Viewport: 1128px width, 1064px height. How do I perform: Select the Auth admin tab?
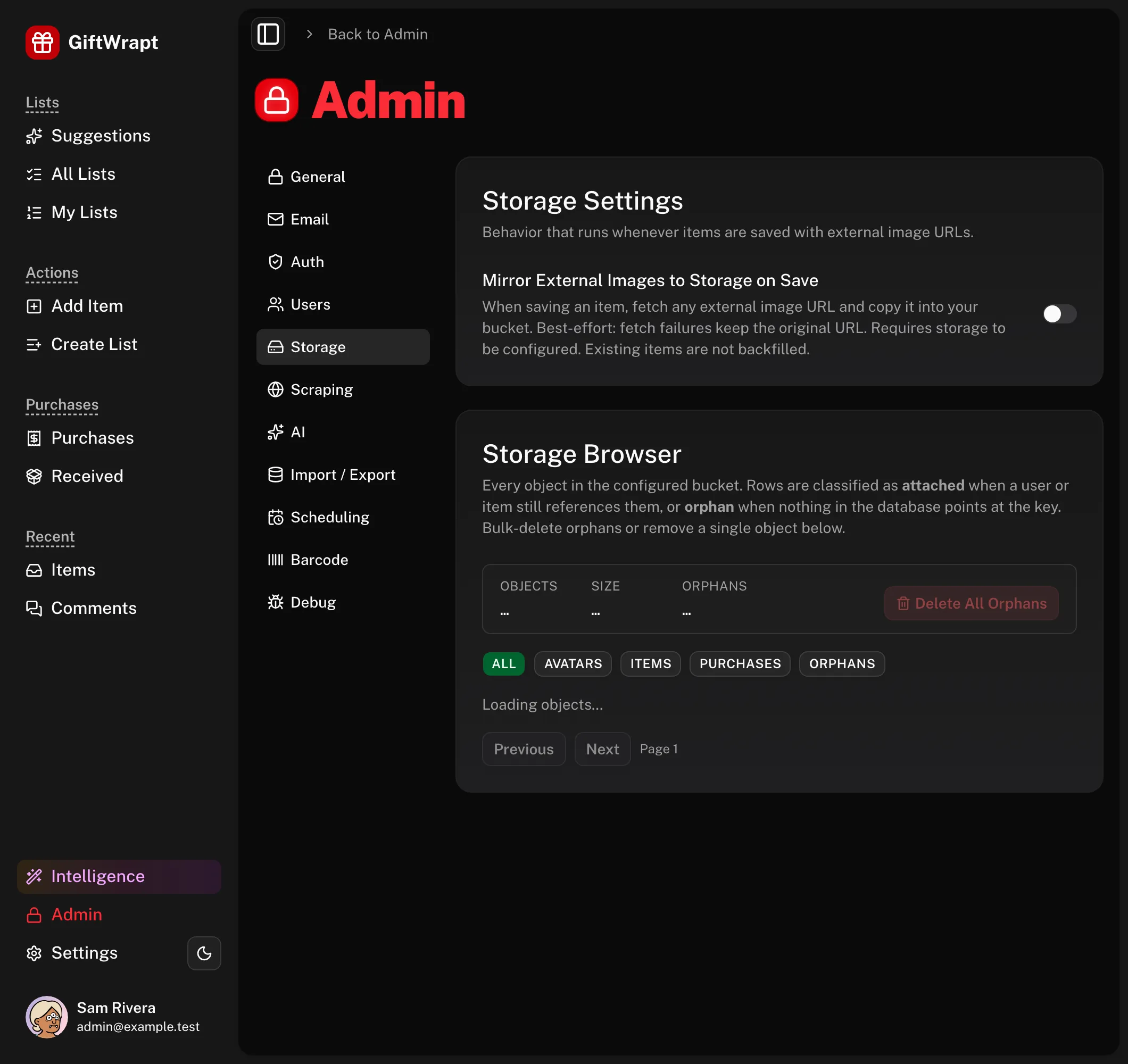click(343, 262)
